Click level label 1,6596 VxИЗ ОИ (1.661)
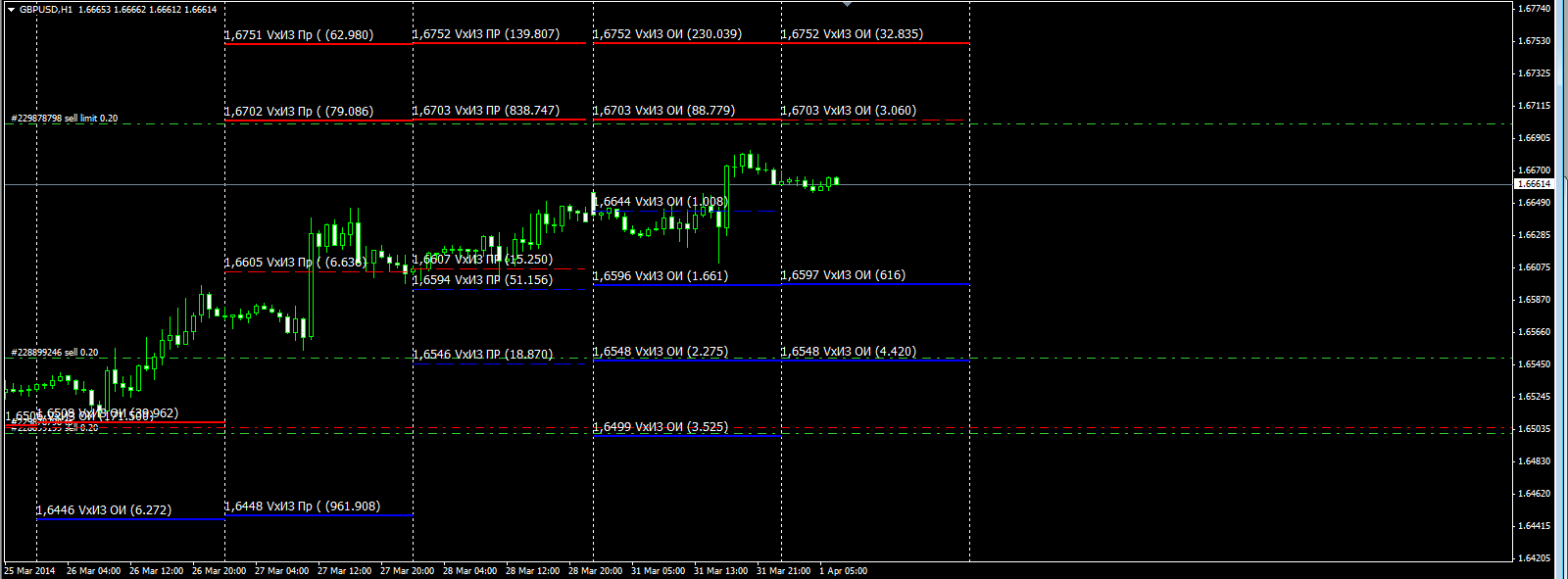Image resolution: width=1568 pixels, height=579 pixels. tap(661, 276)
